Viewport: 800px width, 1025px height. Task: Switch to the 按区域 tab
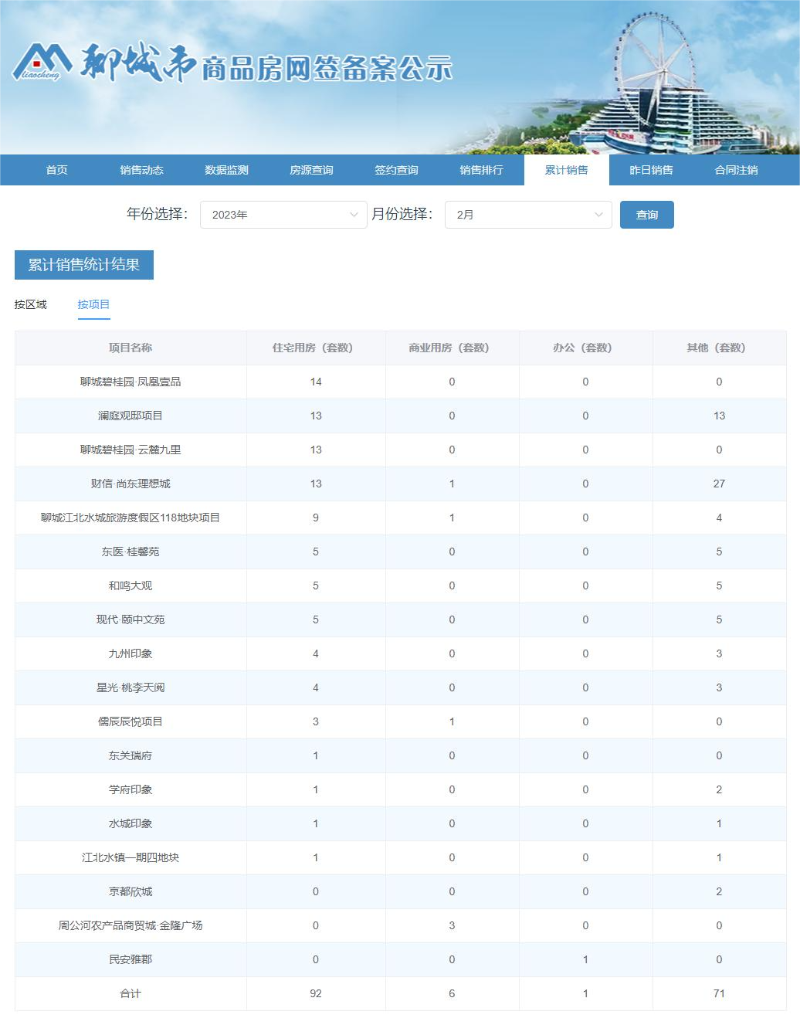click(28, 304)
